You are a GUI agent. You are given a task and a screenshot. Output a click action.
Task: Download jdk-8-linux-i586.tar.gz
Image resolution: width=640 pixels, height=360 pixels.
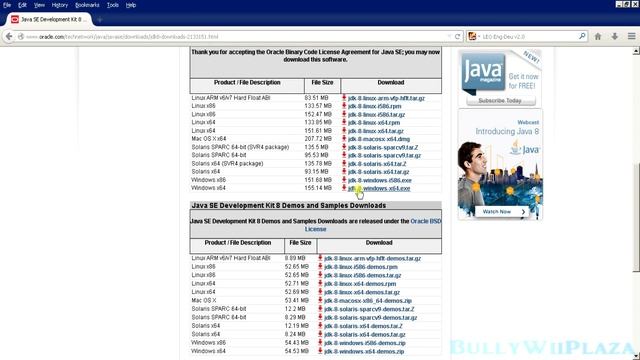point(376,115)
